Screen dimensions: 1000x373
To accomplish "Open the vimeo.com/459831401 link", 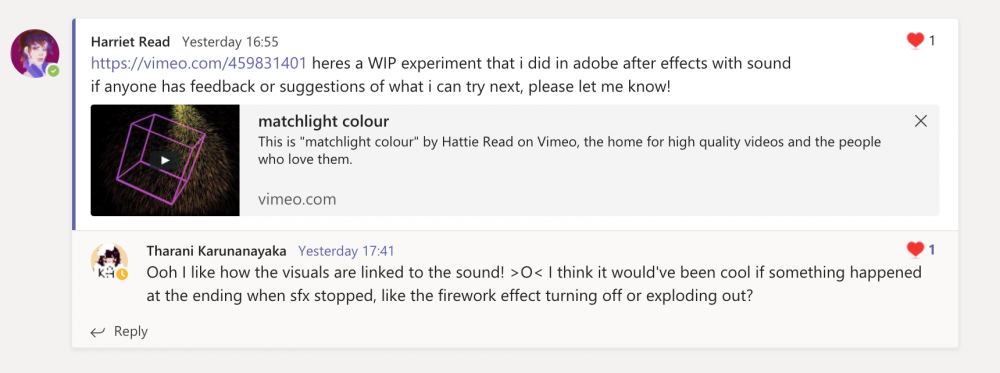I will tap(199, 63).
